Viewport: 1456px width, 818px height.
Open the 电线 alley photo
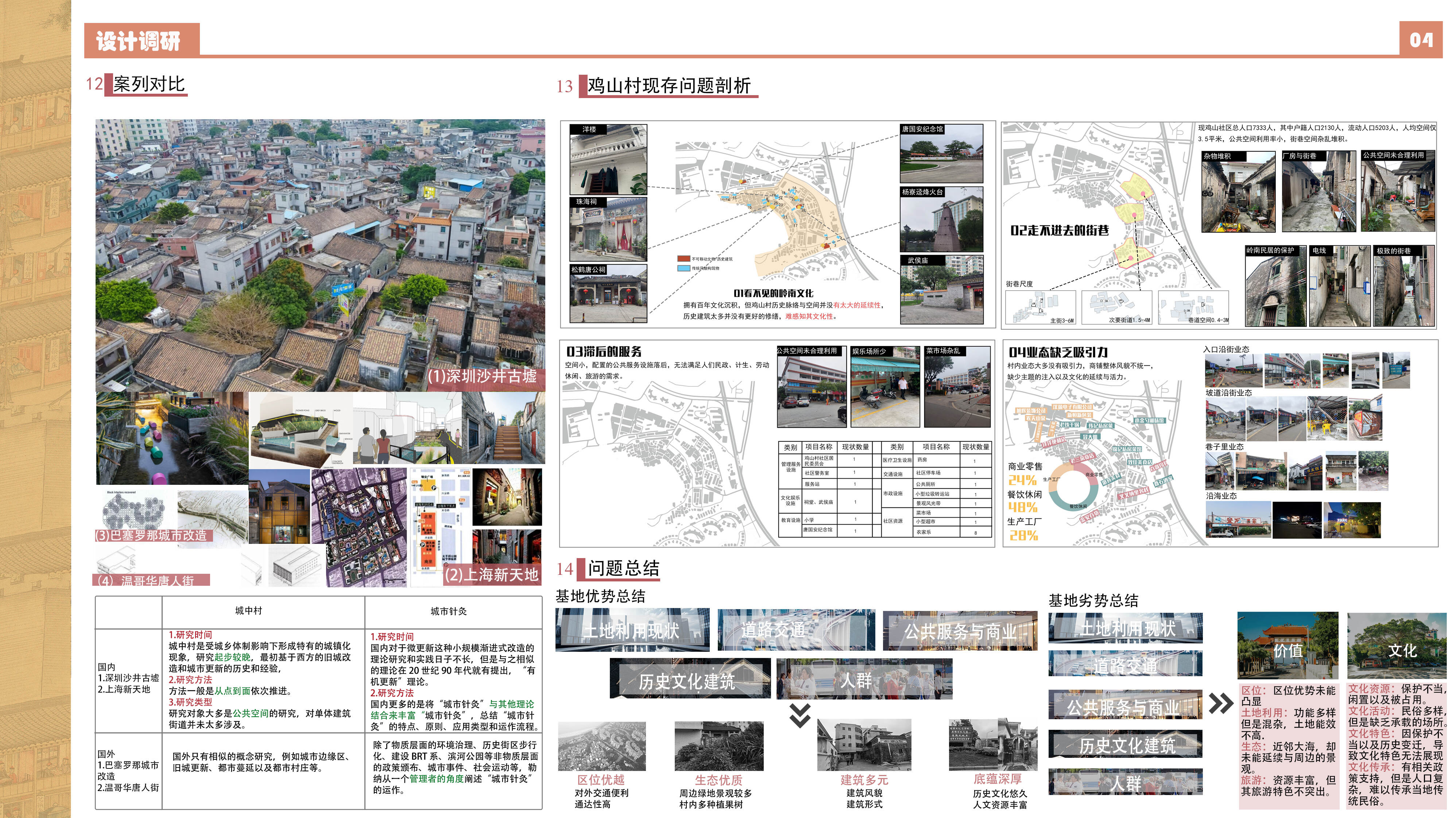pyautogui.click(x=1340, y=286)
